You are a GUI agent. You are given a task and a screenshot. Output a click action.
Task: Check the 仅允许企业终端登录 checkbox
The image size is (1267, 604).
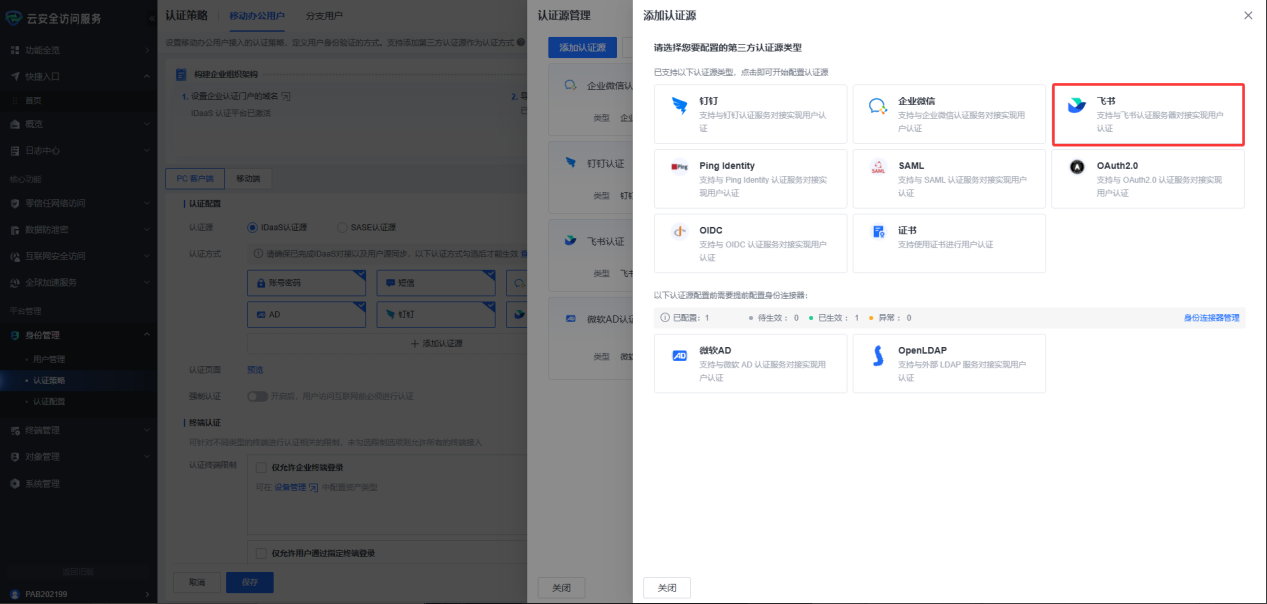[x=261, y=467]
